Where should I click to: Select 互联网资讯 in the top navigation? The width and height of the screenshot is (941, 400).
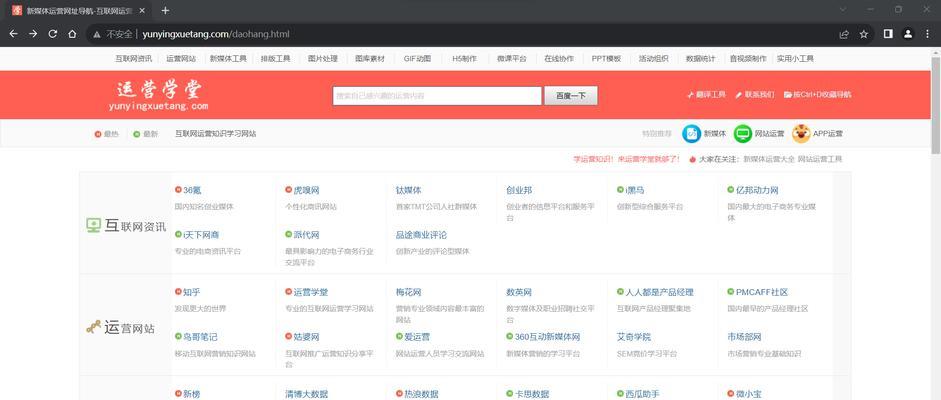pyautogui.click(x=134, y=59)
